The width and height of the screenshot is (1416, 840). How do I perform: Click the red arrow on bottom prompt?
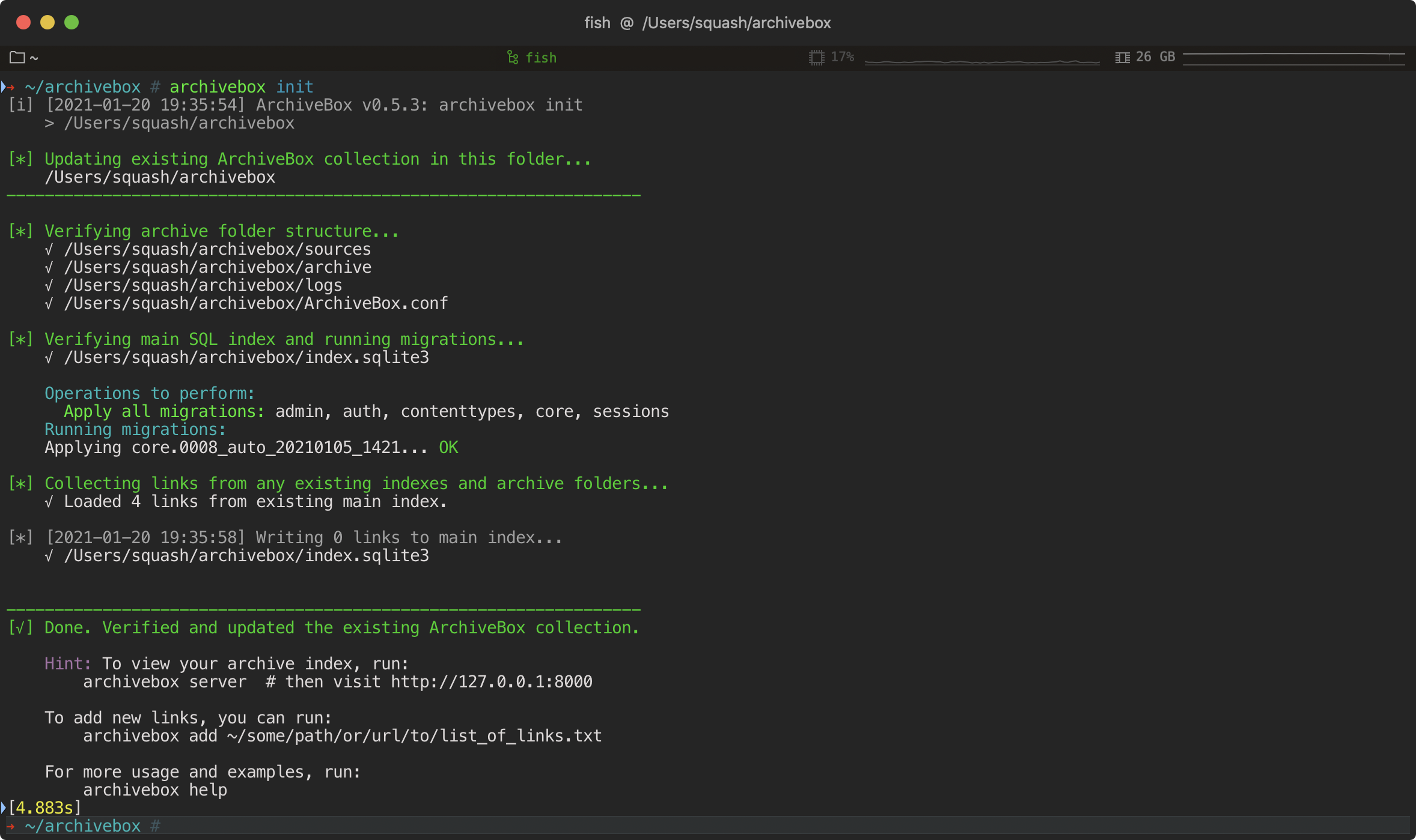(11, 826)
